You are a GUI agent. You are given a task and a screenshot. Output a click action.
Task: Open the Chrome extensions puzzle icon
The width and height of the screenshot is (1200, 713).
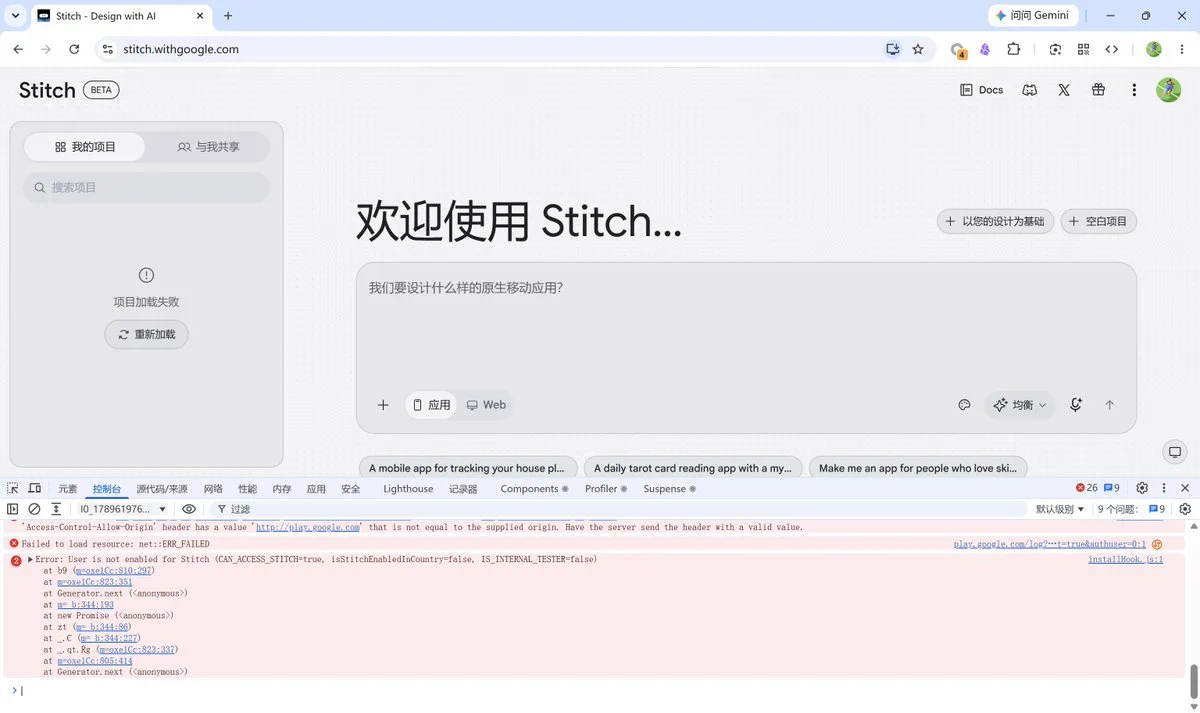click(x=1013, y=49)
